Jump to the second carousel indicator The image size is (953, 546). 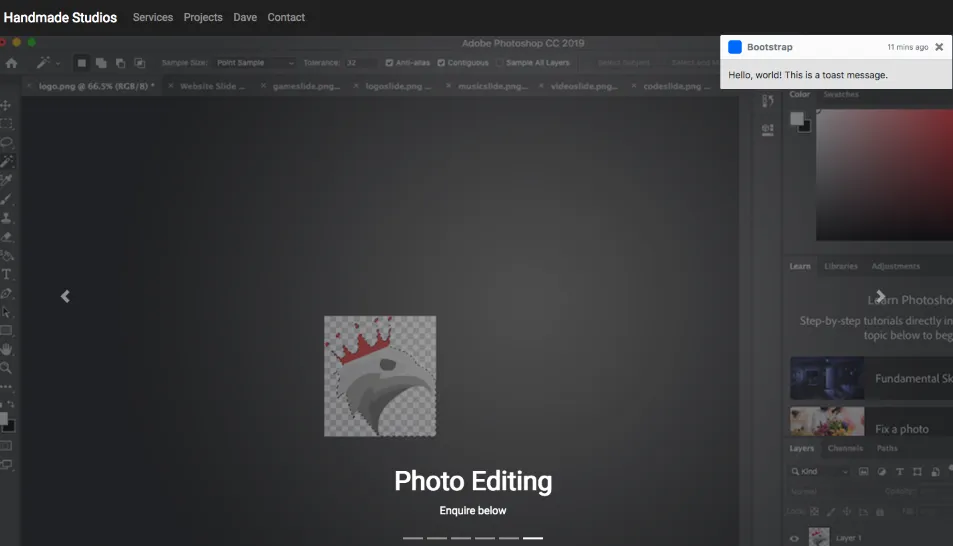click(x=437, y=538)
